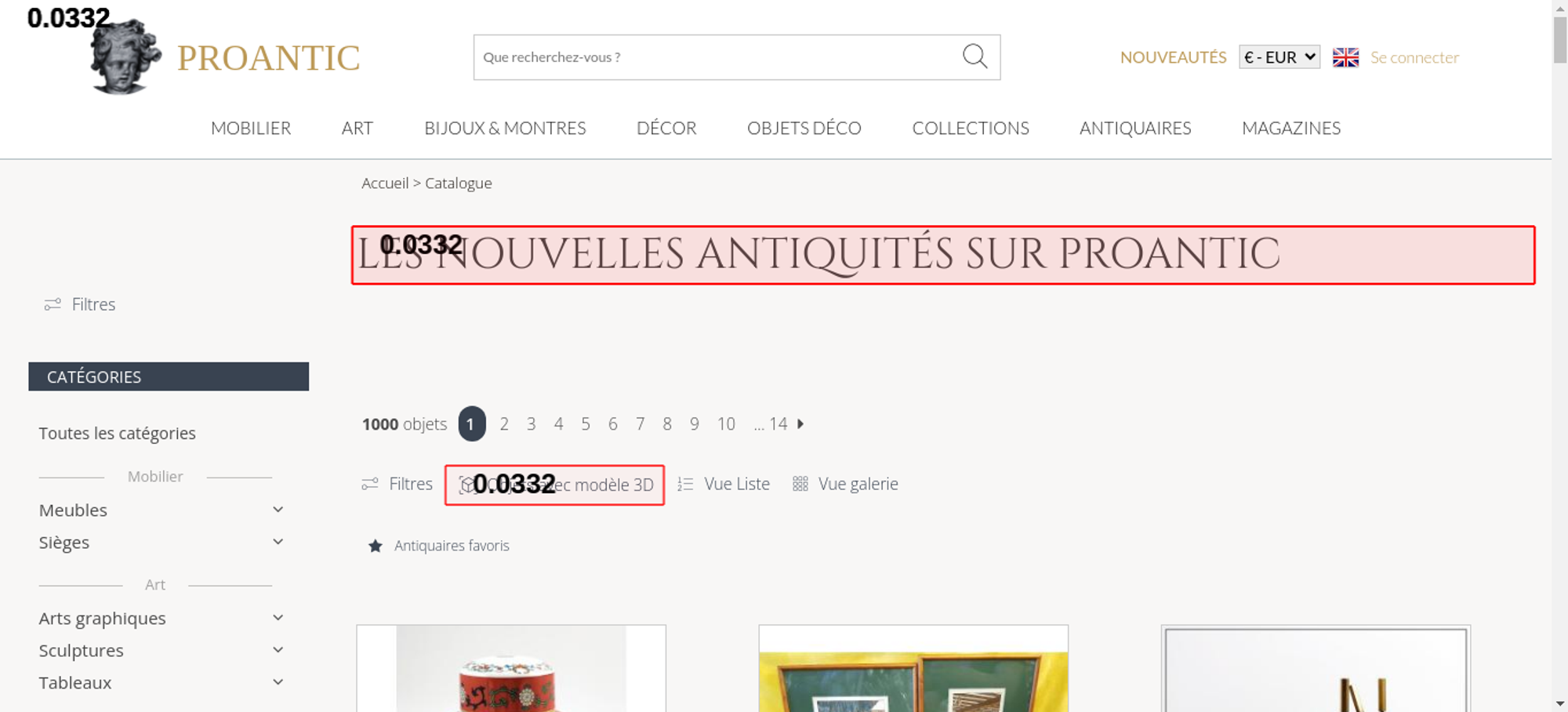1568x712 pixels.
Task: Click the search magnifying glass icon
Action: (x=975, y=56)
